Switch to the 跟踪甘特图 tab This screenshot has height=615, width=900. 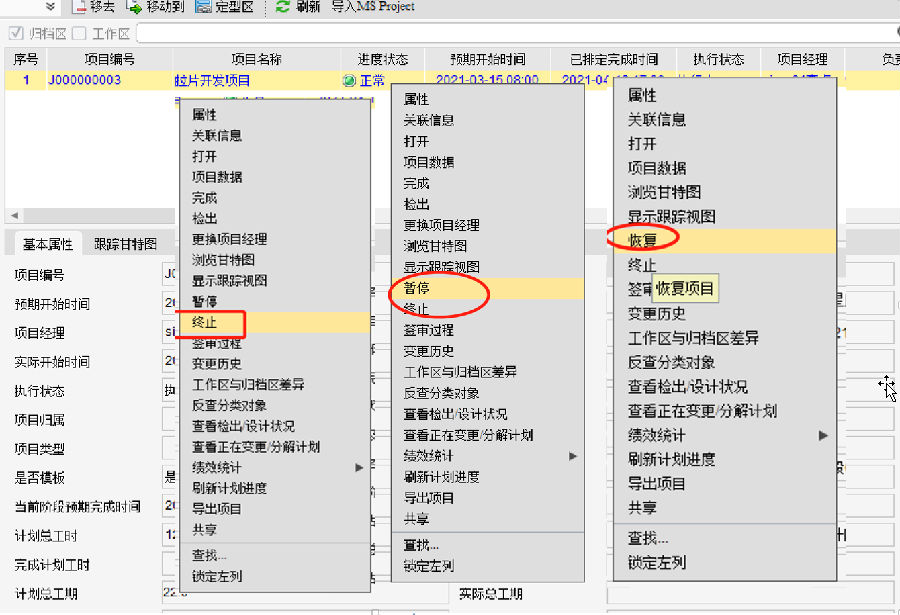125,244
